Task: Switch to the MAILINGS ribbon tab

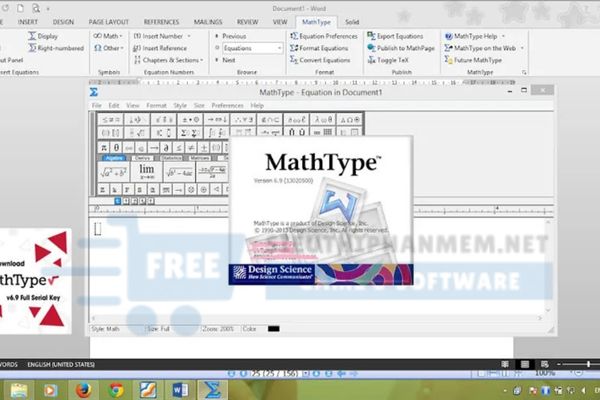Action: click(208, 22)
